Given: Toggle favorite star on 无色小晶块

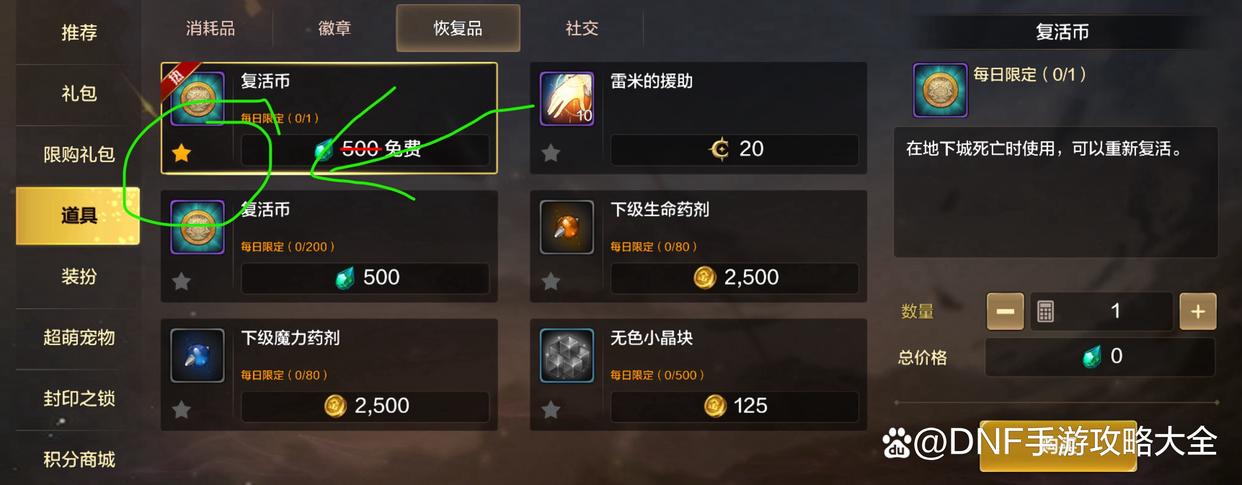Looking at the screenshot, I should coord(551,409).
